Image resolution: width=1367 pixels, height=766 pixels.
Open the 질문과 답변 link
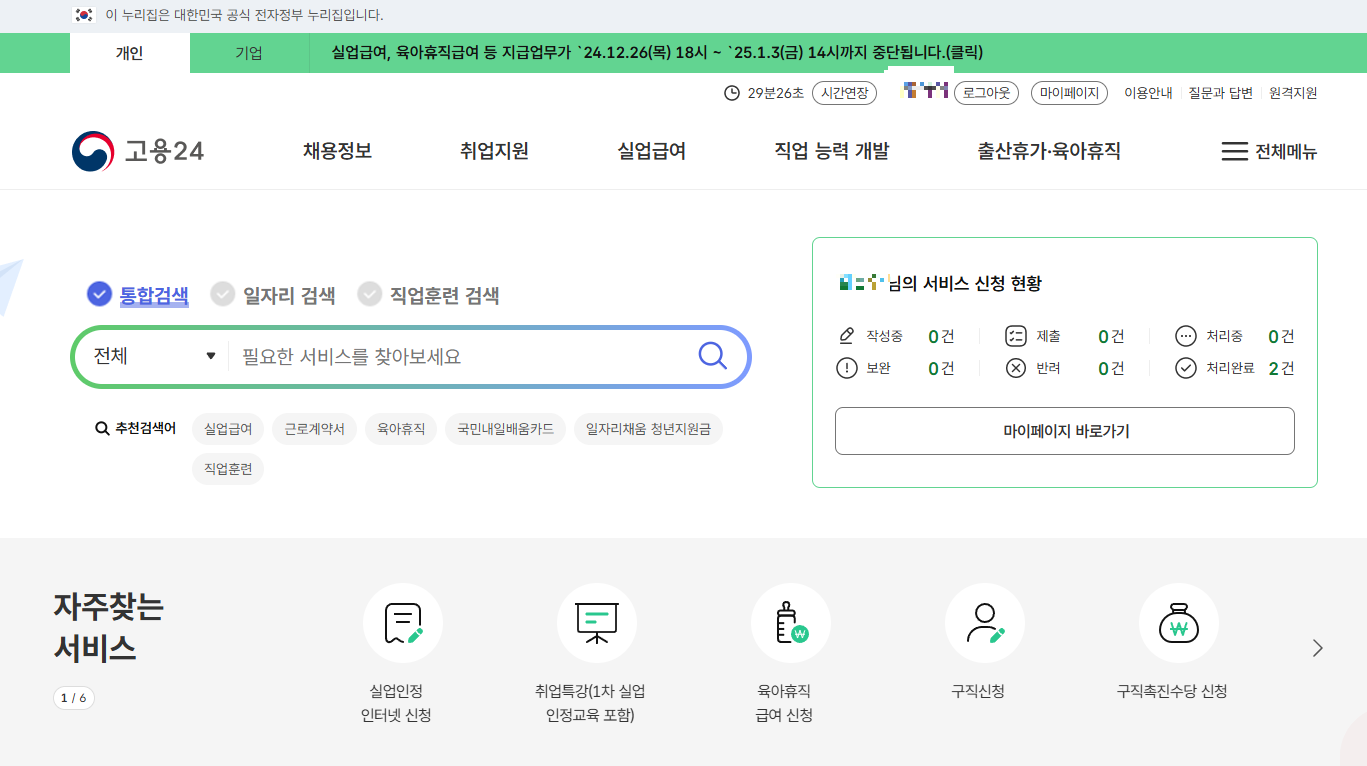(x=1220, y=93)
